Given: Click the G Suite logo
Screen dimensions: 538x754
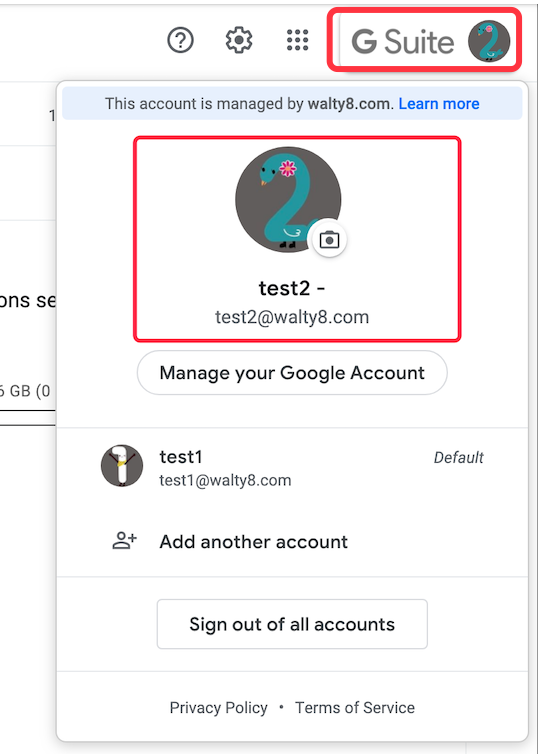Looking at the screenshot, I should click(x=403, y=41).
